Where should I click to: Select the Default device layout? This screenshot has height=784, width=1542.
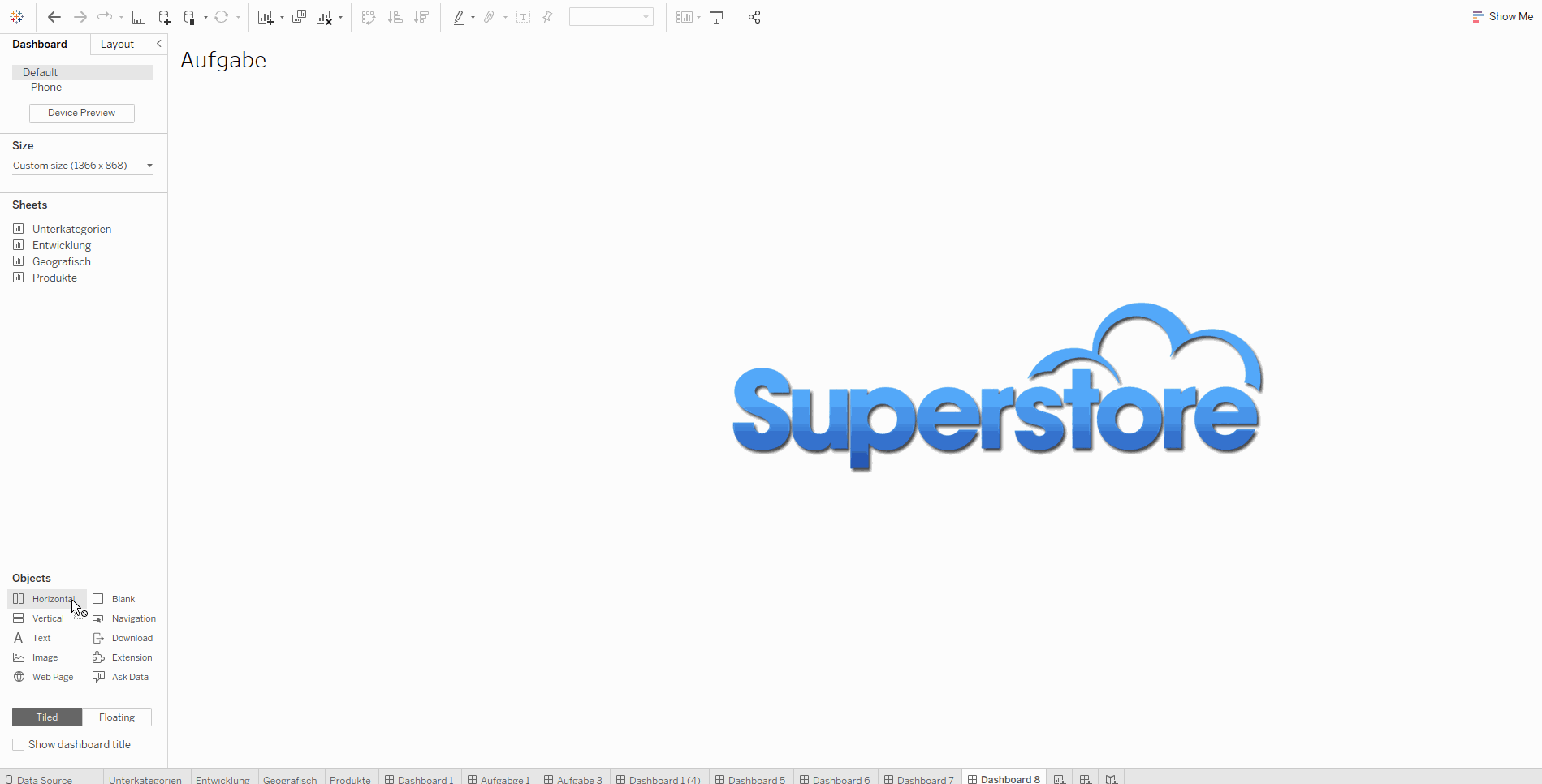[82, 72]
